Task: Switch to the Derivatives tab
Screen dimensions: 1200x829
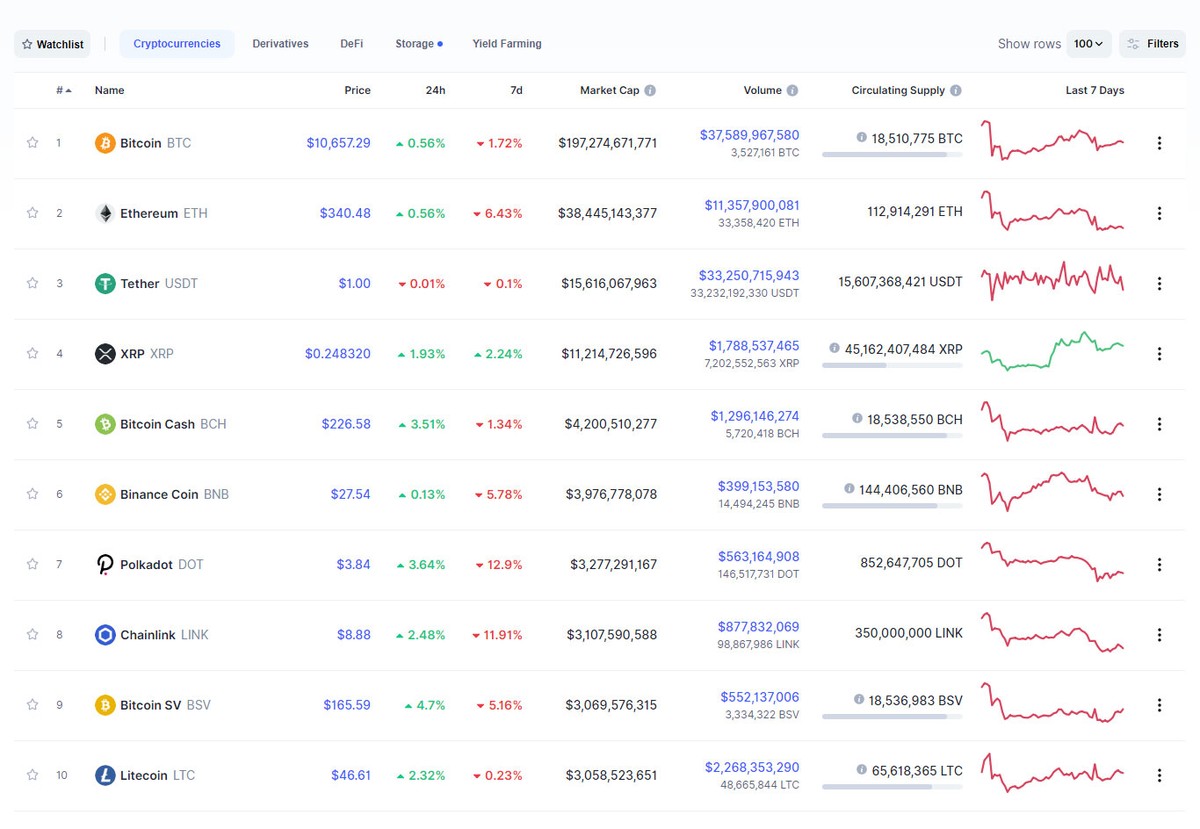Action: [280, 43]
